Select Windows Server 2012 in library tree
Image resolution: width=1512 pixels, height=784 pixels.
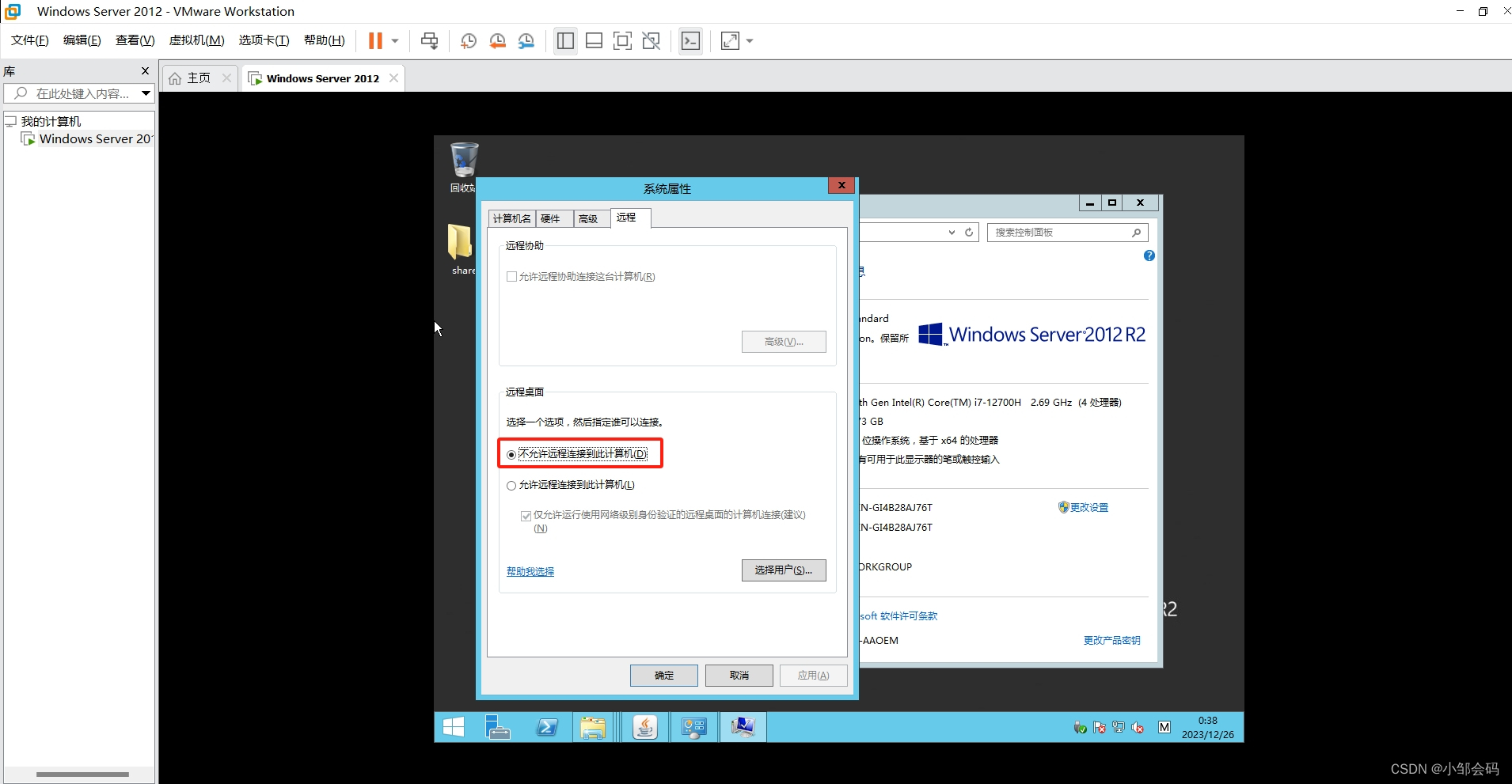tap(89, 139)
